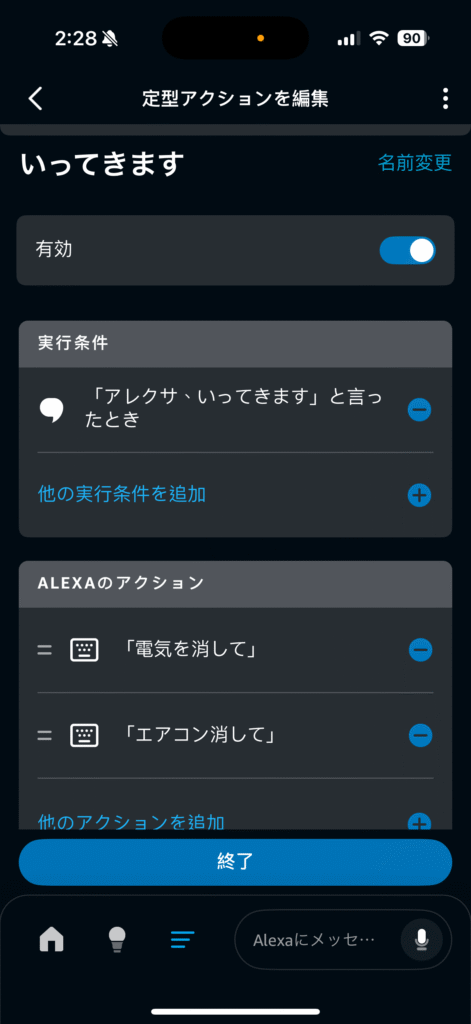Remove the 「アレクサ、いってきます」 trigger
471x1024 pixels.
tap(419, 410)
